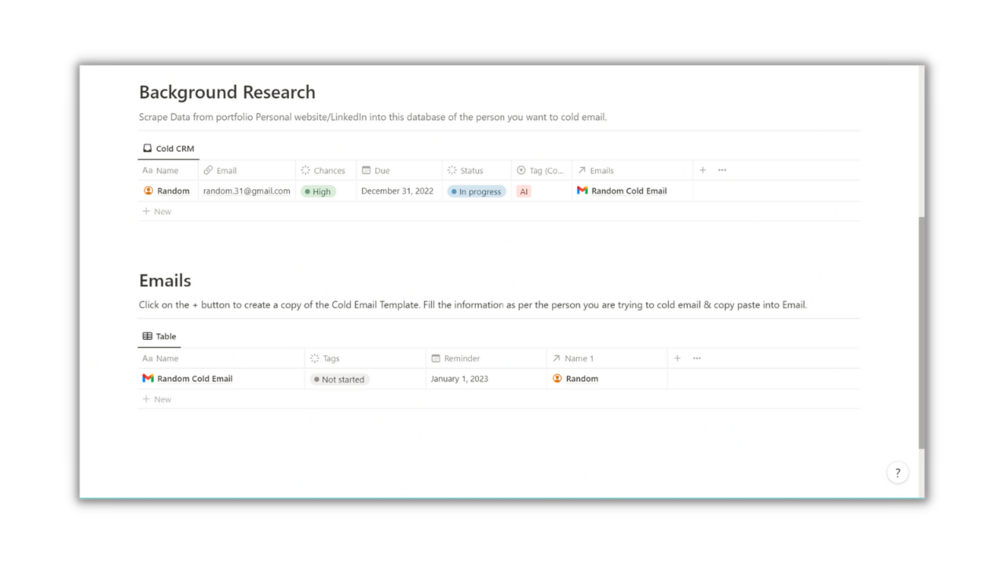
Task: Add New row in Emails table
Action: [157, 399]
